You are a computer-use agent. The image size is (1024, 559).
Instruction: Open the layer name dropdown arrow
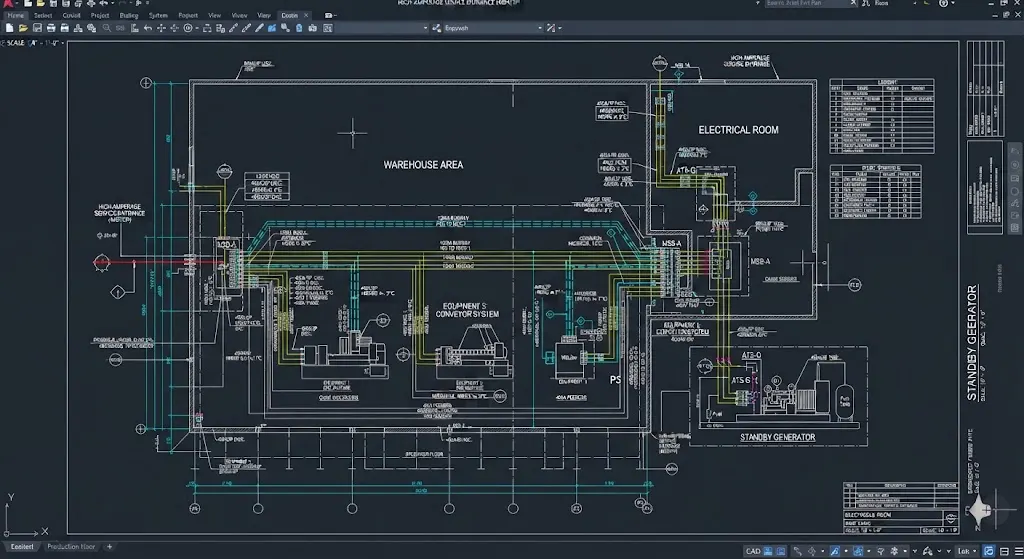tap(425, 28)
